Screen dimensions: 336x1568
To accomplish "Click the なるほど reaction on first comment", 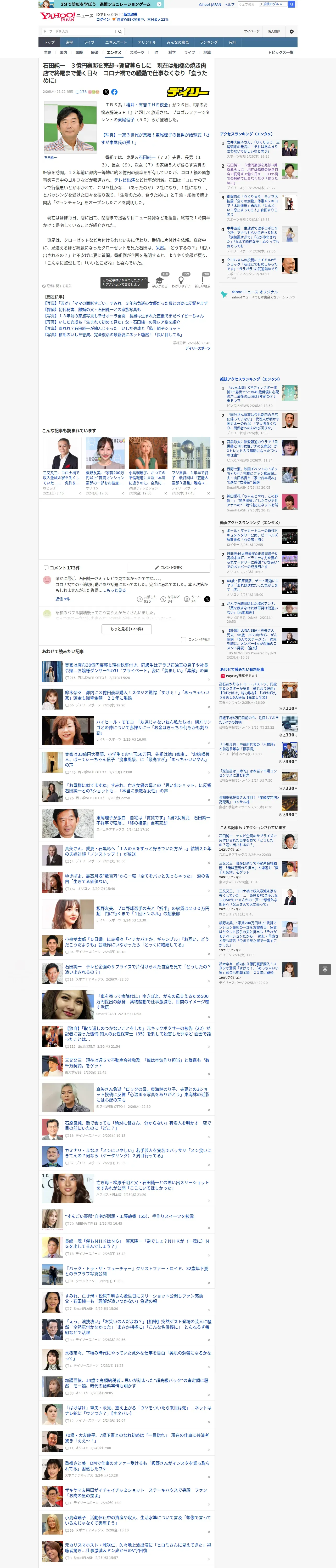I will pyautogui.click(x=171, y=599).
